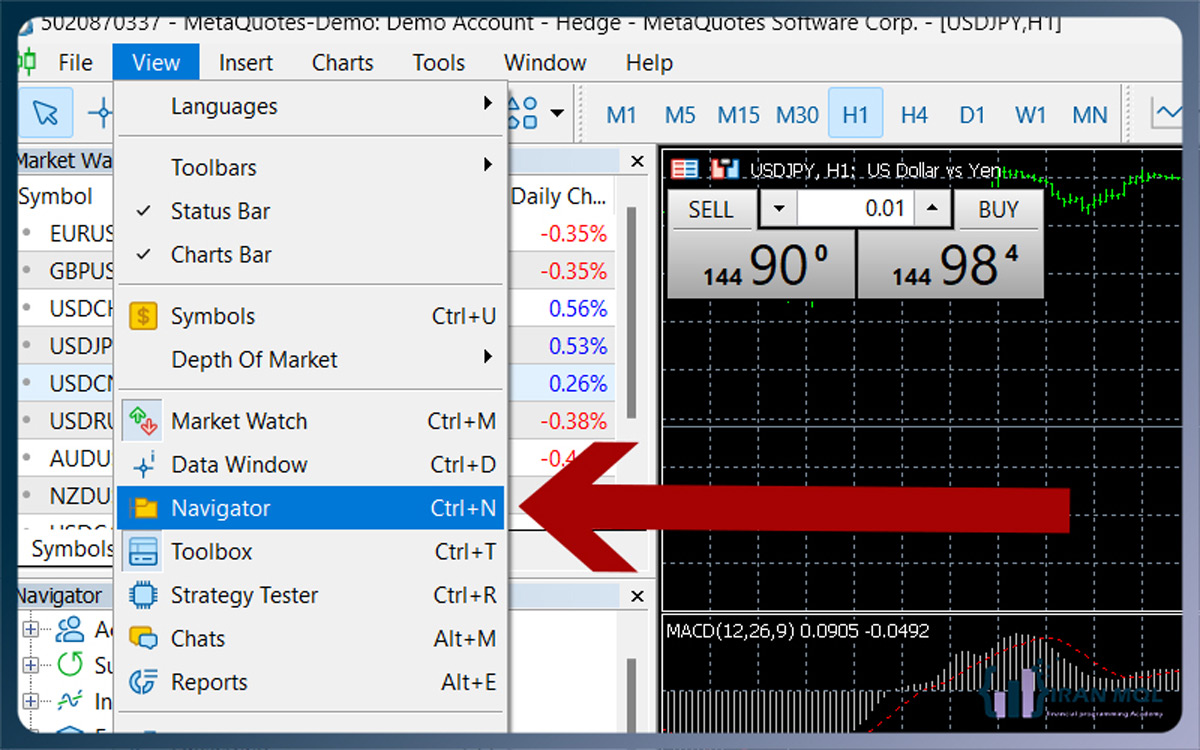The image size is (1200, 750).
Task: Switch to M5 timeframe
Action: pos(680,114)
